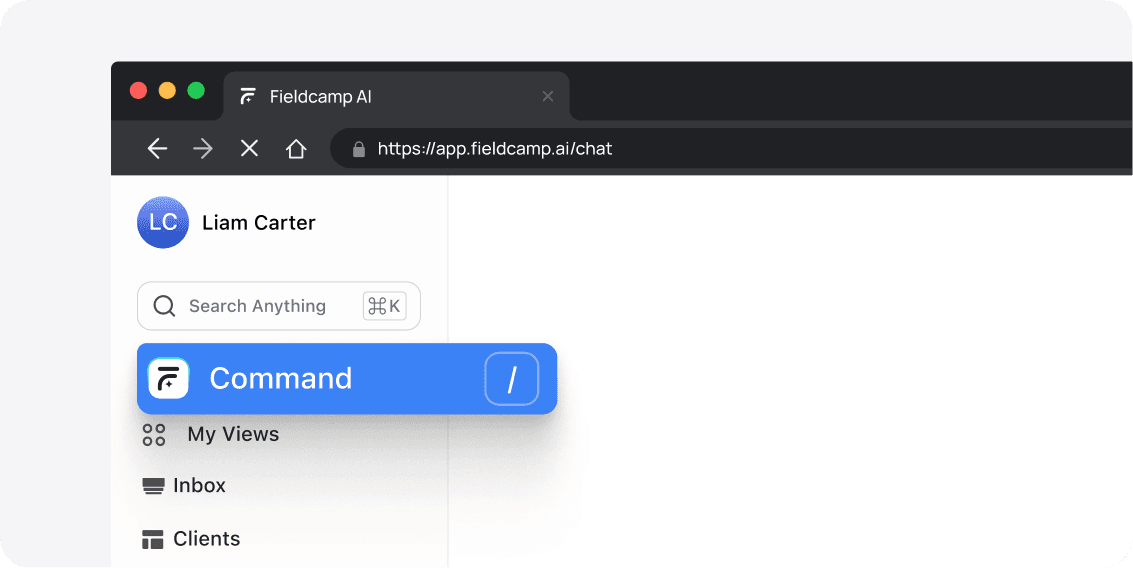The image size is (1133, 568).
Task: Go to the browser home page
Action: point(296,149)
